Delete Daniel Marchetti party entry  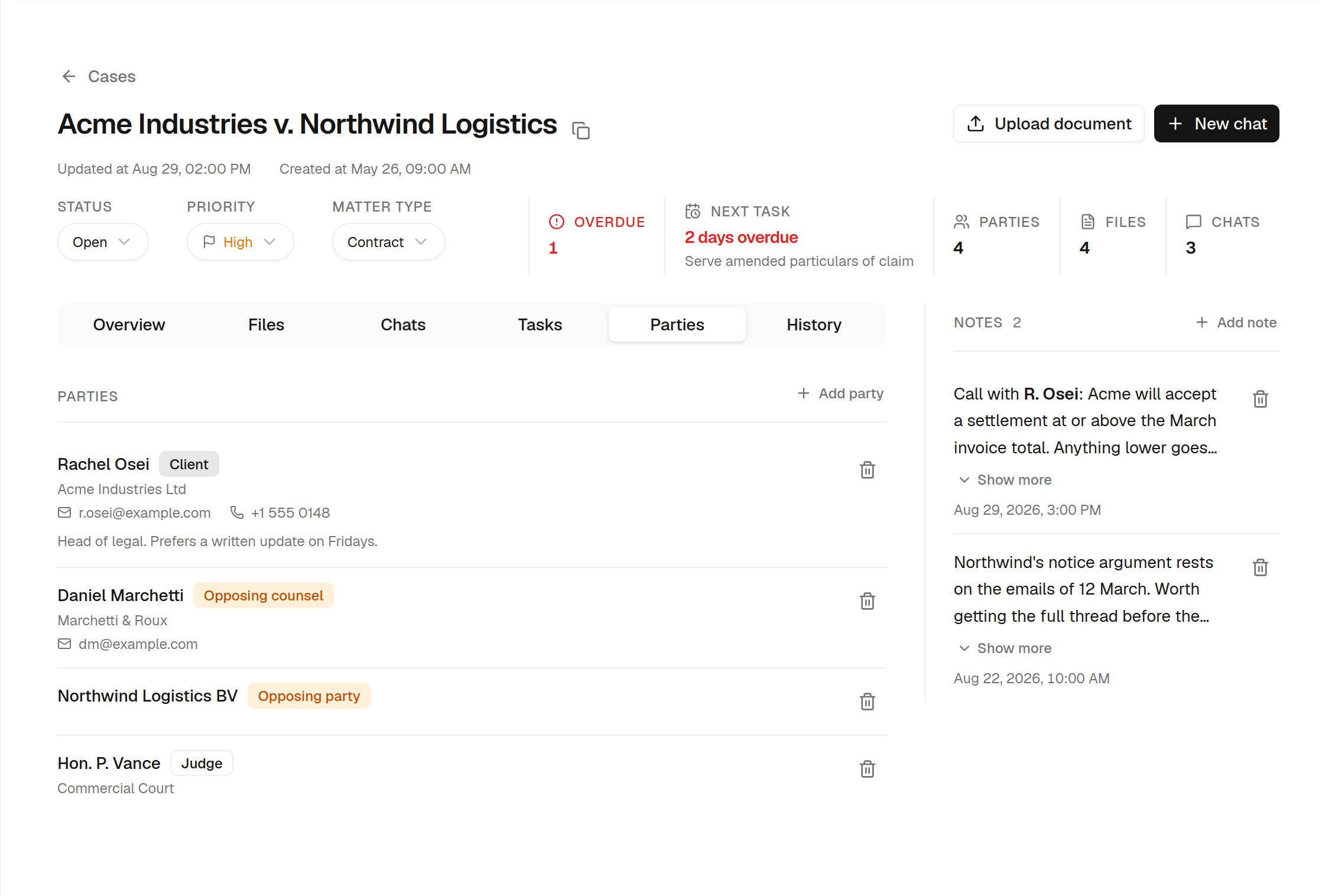click(x=867, y=601)
